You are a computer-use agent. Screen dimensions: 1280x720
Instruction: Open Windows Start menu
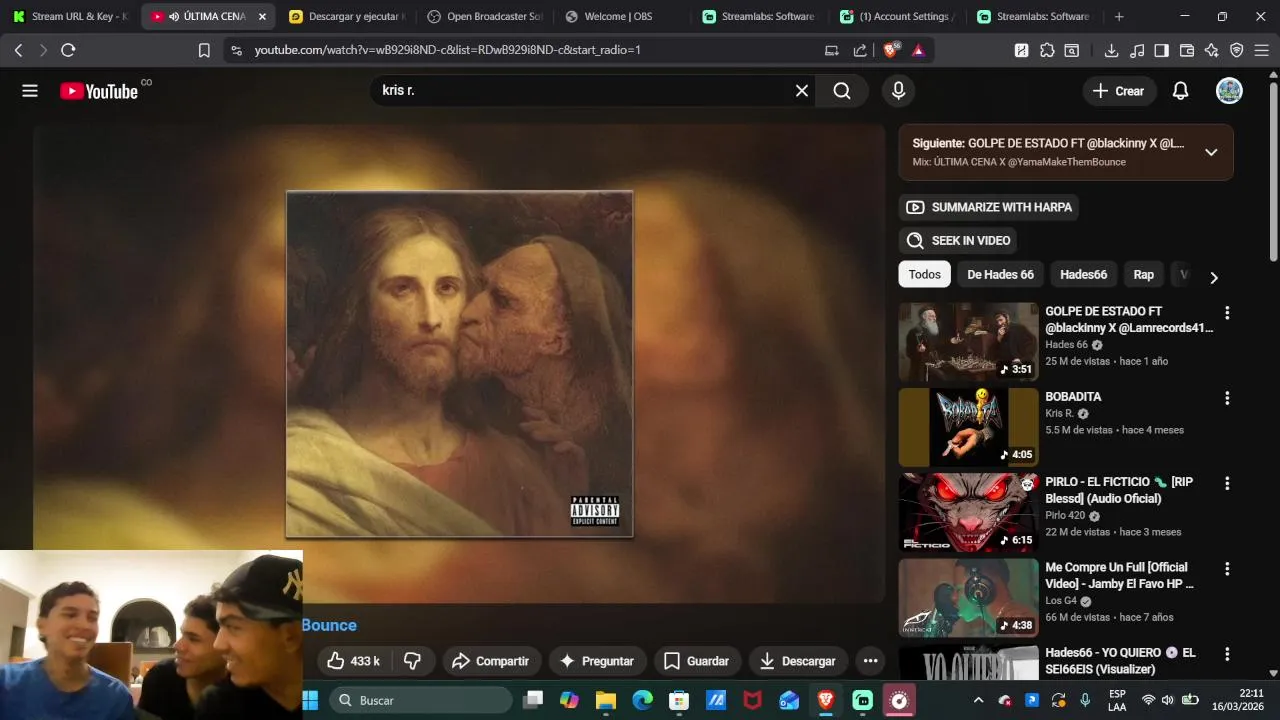(310, 700)
